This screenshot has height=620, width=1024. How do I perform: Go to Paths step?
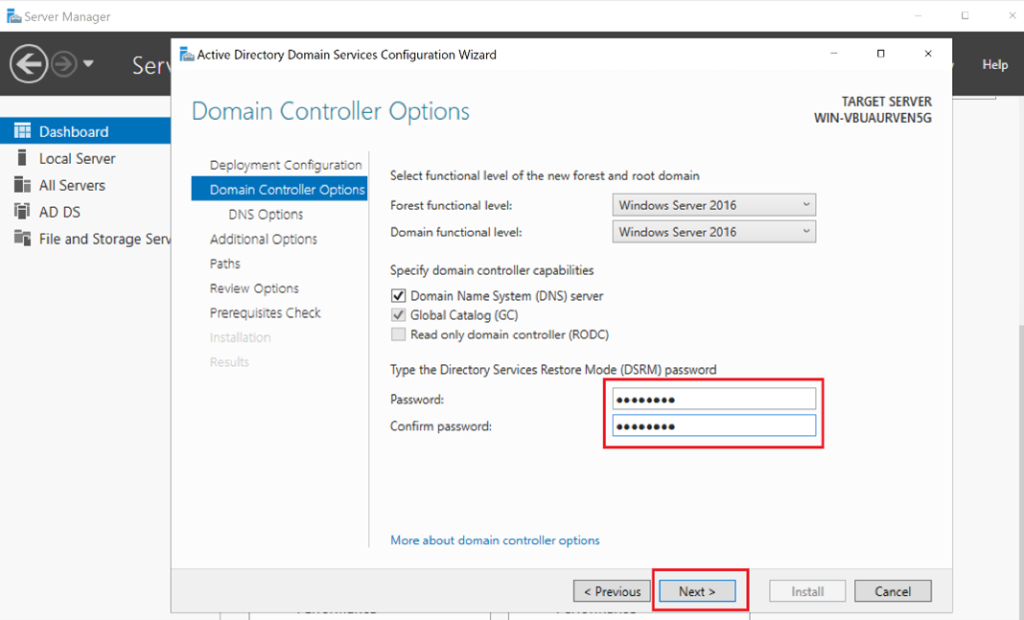tap(225, 263)
